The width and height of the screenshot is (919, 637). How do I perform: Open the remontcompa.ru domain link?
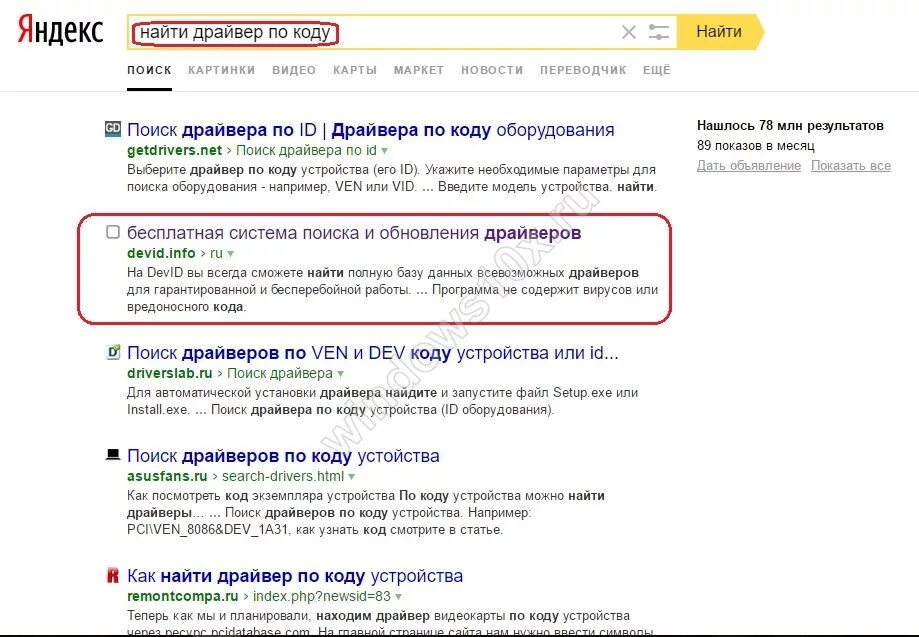point(182,597)
